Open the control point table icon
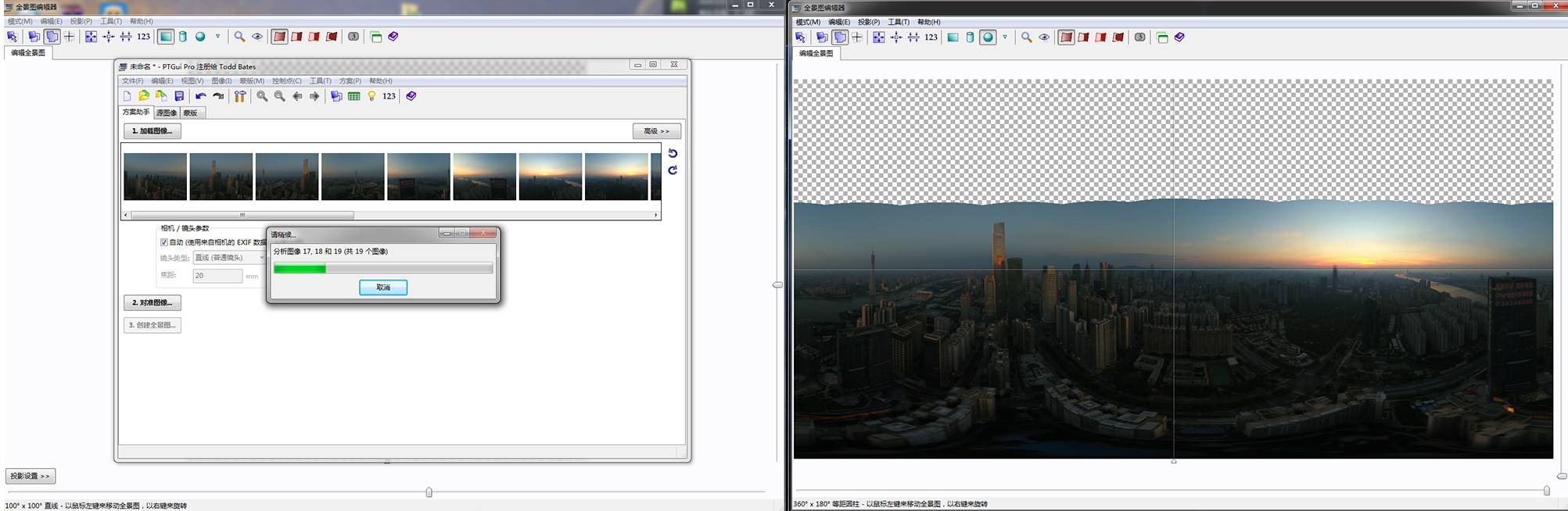The width and height of the screenshot is (1568, 511). pos(353,96)
